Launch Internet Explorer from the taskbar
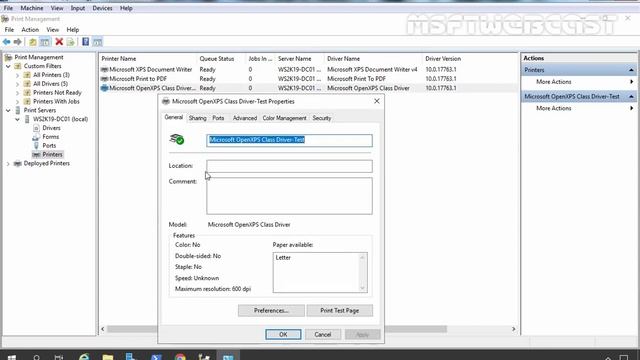Screen dimensions: 640x360 [x=84, y=357]
